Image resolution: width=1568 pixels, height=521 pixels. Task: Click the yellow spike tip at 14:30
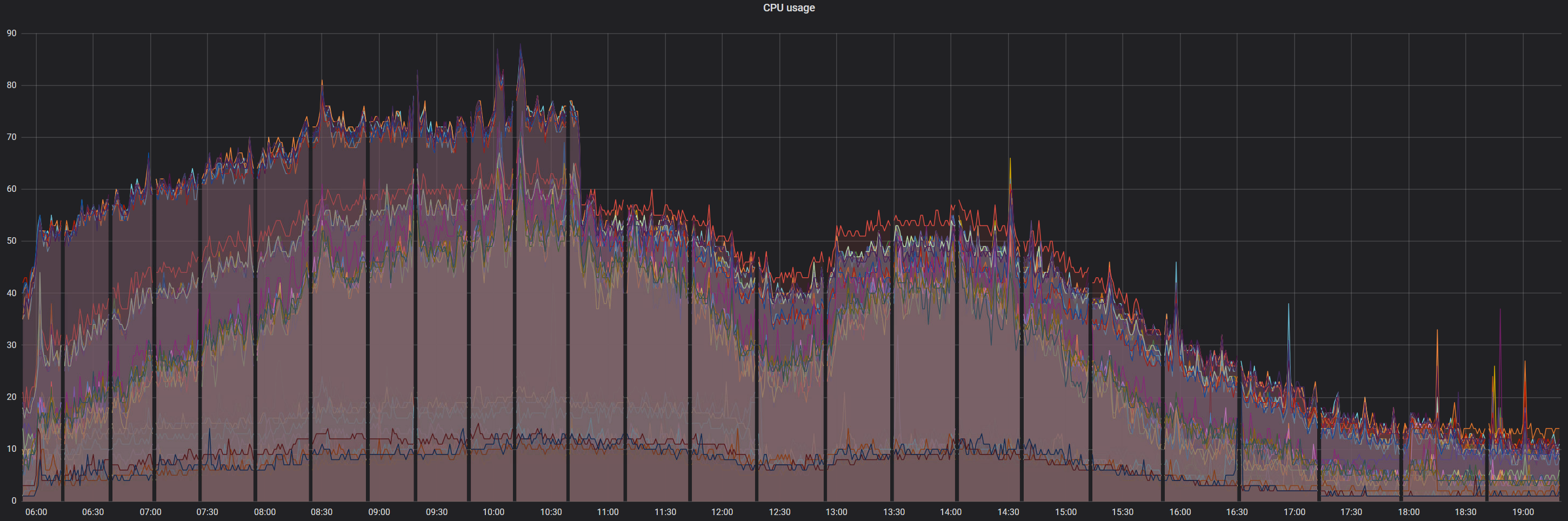[1010, 159]
